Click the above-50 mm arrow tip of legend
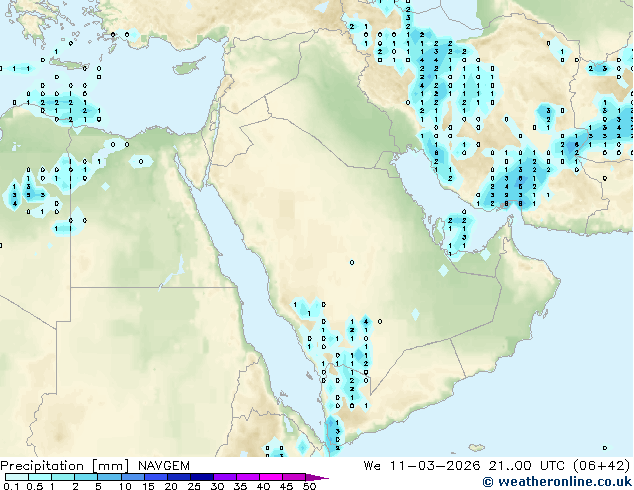The width and height of the screenshot is (634, 490). click(317, 477)
